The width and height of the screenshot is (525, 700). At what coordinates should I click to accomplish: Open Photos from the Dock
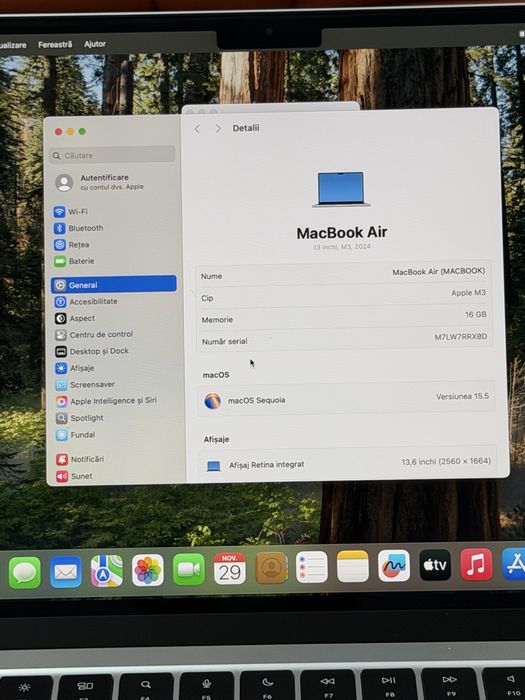148,570
